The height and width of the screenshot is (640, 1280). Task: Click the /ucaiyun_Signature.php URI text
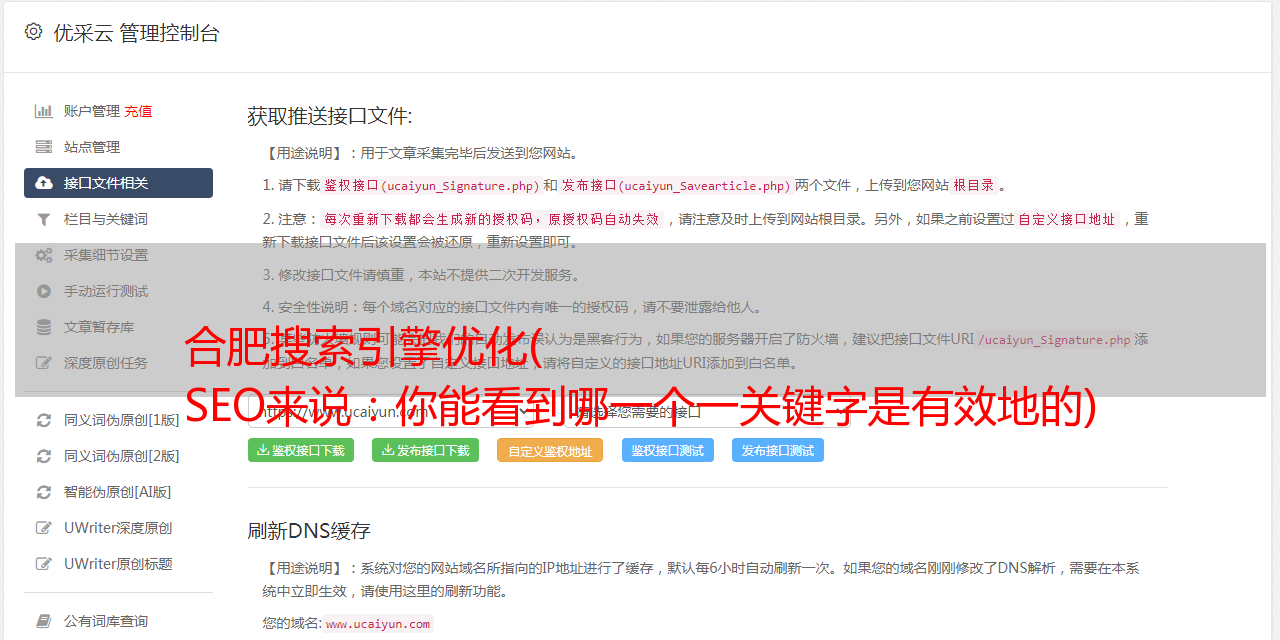point(1055,339)
